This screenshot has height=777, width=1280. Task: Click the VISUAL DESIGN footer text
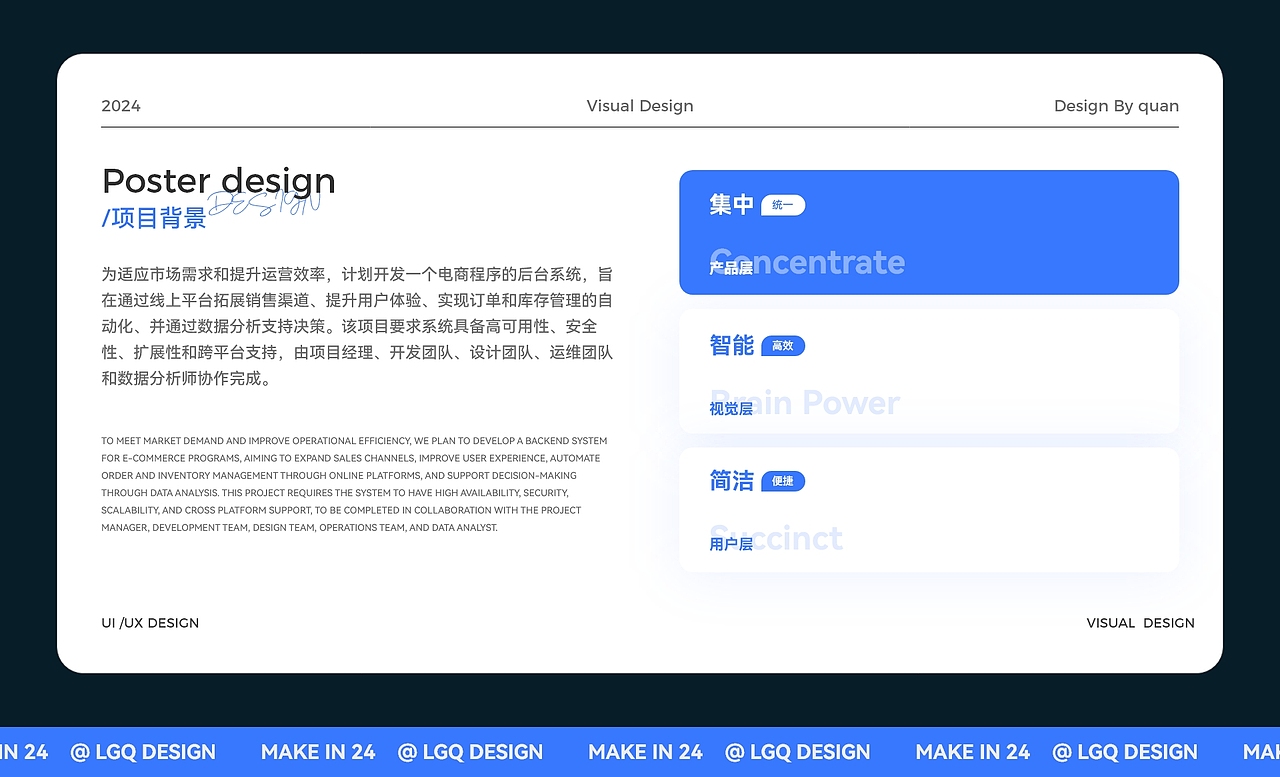pos(1141,623)
